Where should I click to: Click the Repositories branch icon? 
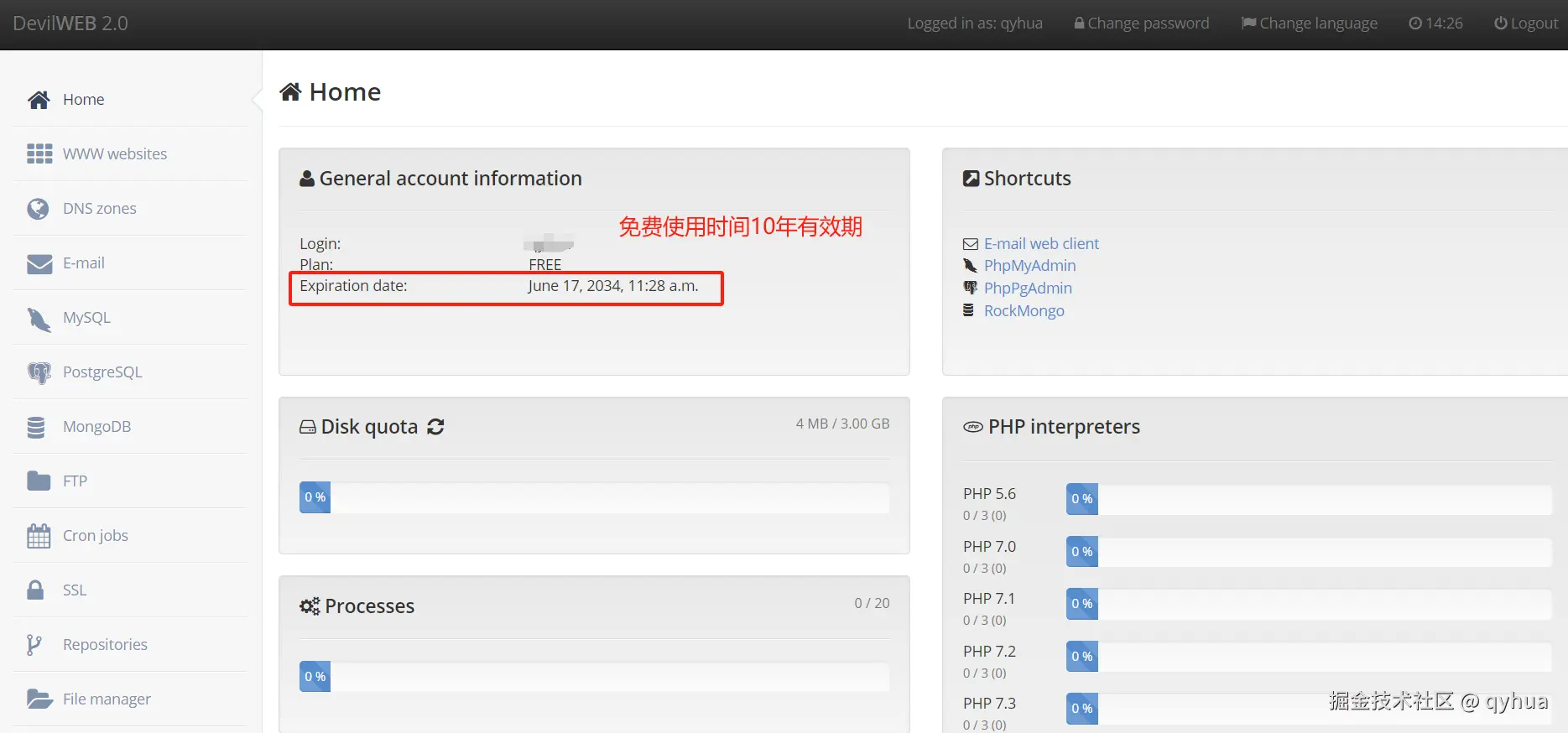pos(34,644)
